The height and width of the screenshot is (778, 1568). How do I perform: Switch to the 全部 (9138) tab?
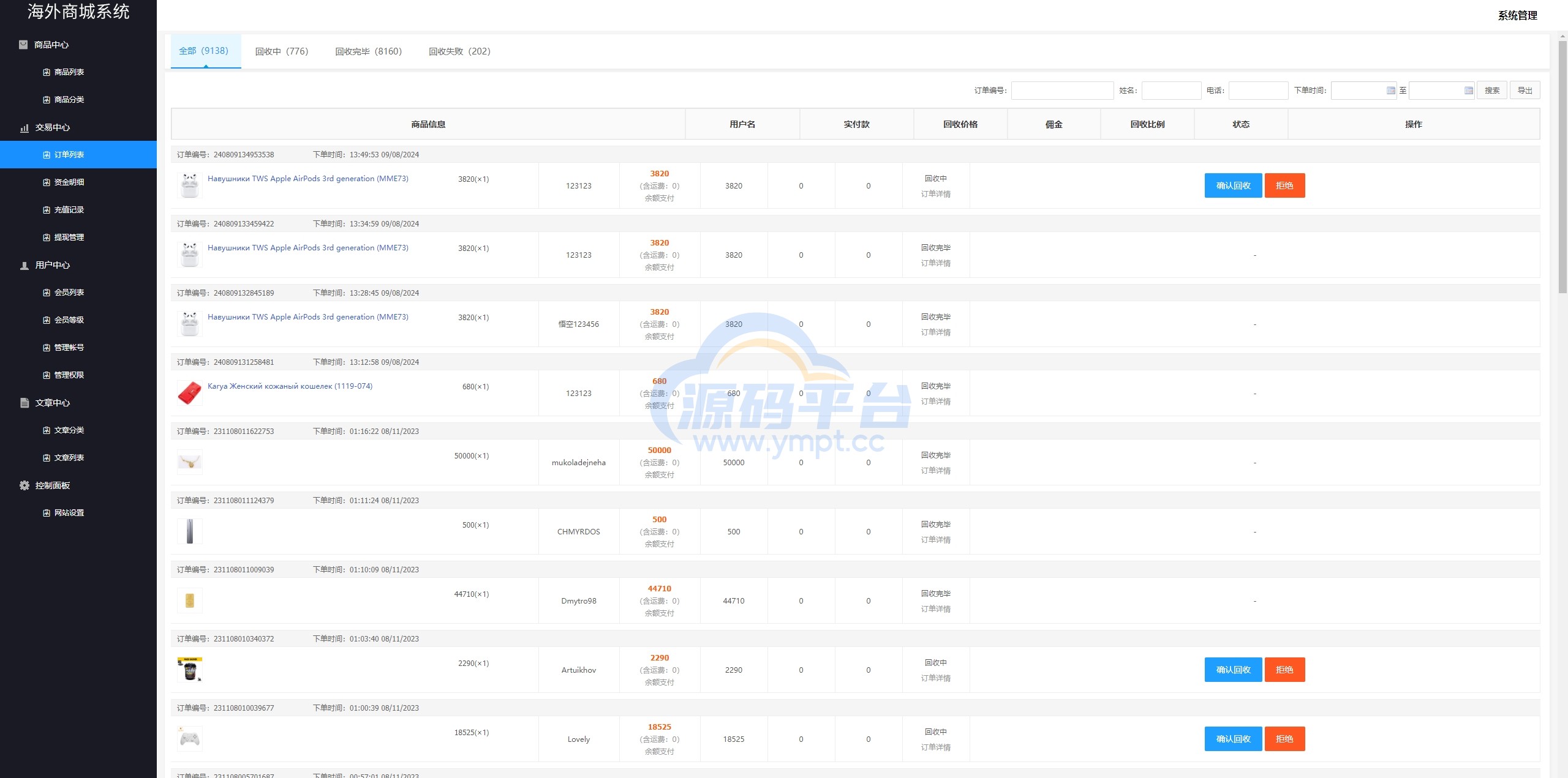[206, 51]
